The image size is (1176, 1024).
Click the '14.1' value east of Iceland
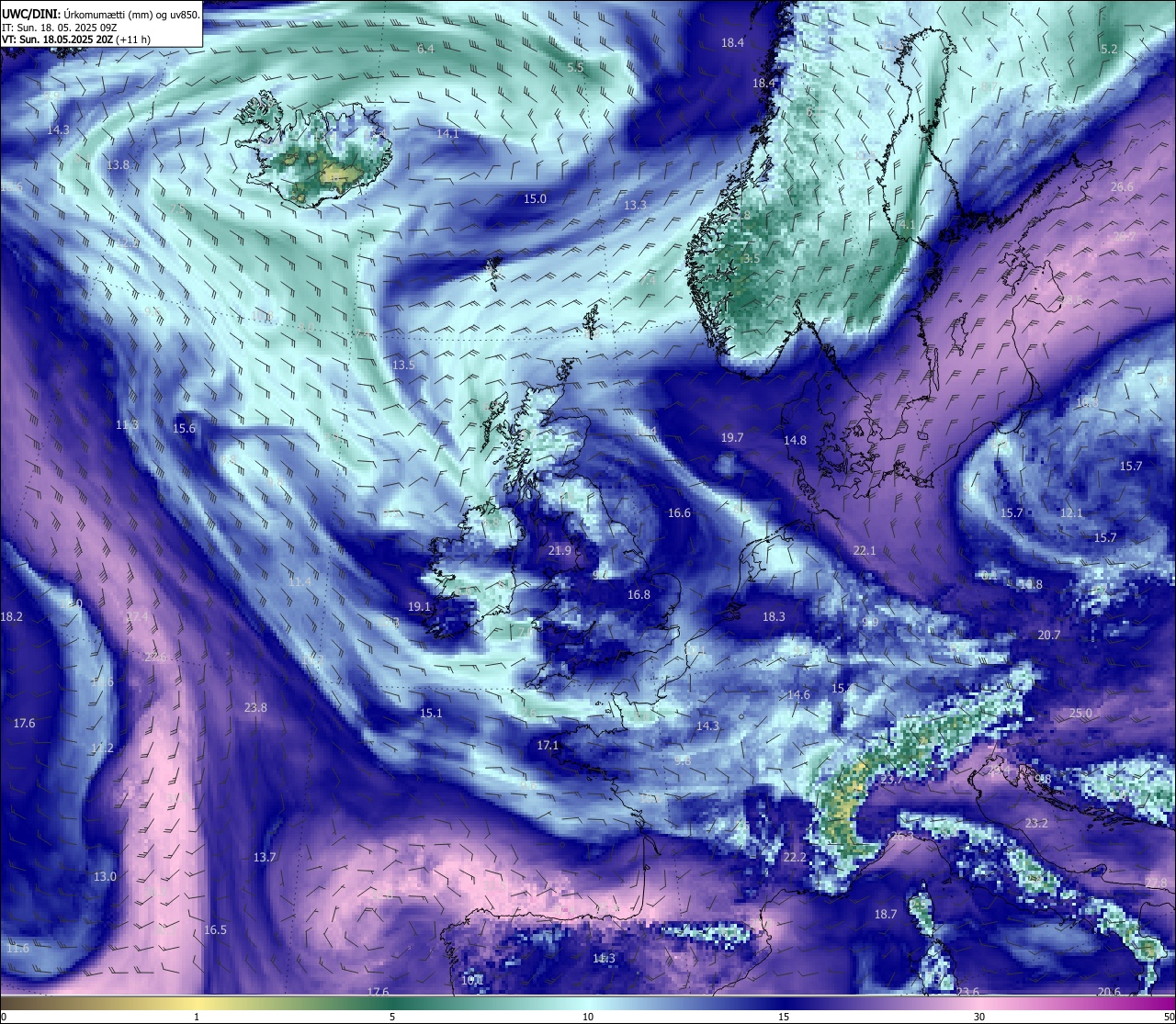(447, 134)
